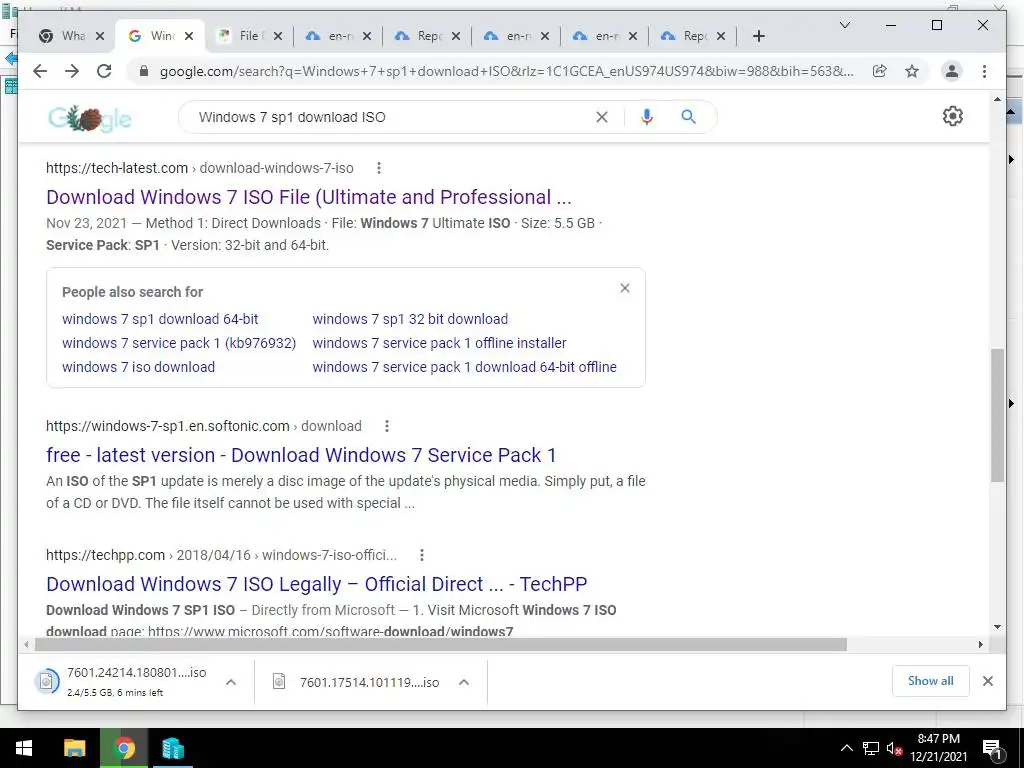Image resolution: width=1024 pixels, height=768 pixels.
Task: Clear the Google search box text
Action: (x=601, y=117)
